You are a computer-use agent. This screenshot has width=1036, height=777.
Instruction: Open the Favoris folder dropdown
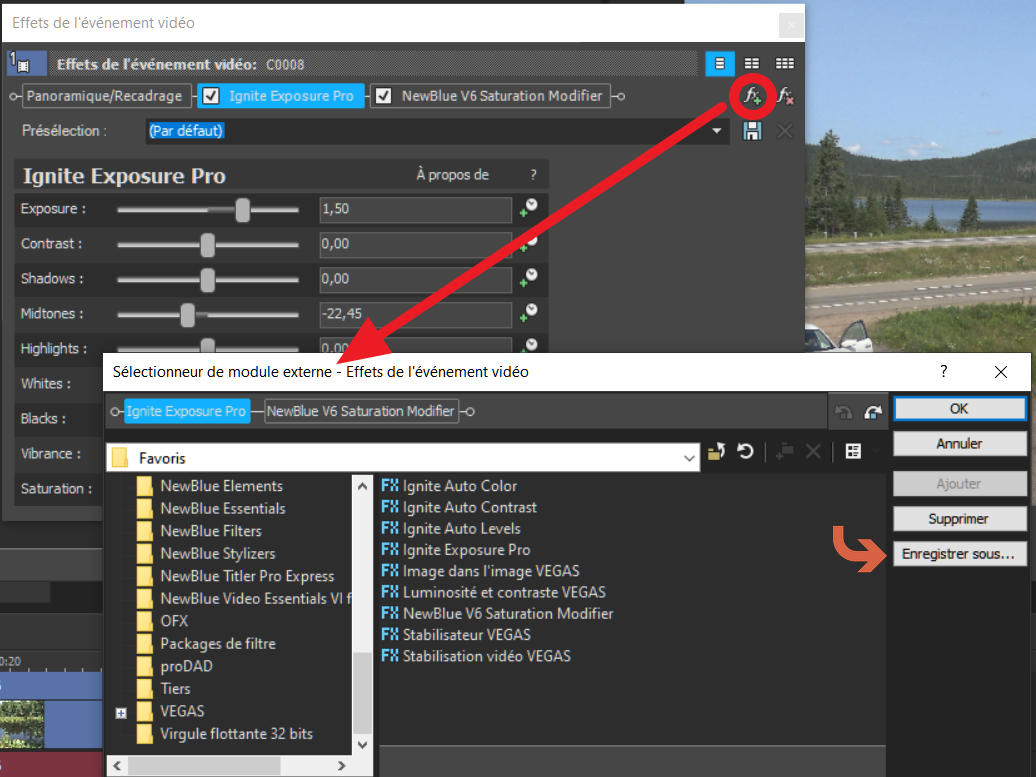pos(688,458)
